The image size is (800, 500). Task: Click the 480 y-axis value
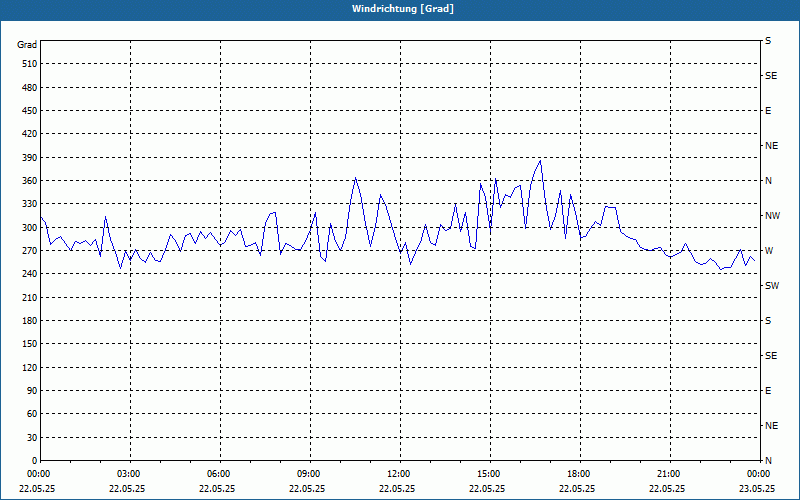[30, 88]
